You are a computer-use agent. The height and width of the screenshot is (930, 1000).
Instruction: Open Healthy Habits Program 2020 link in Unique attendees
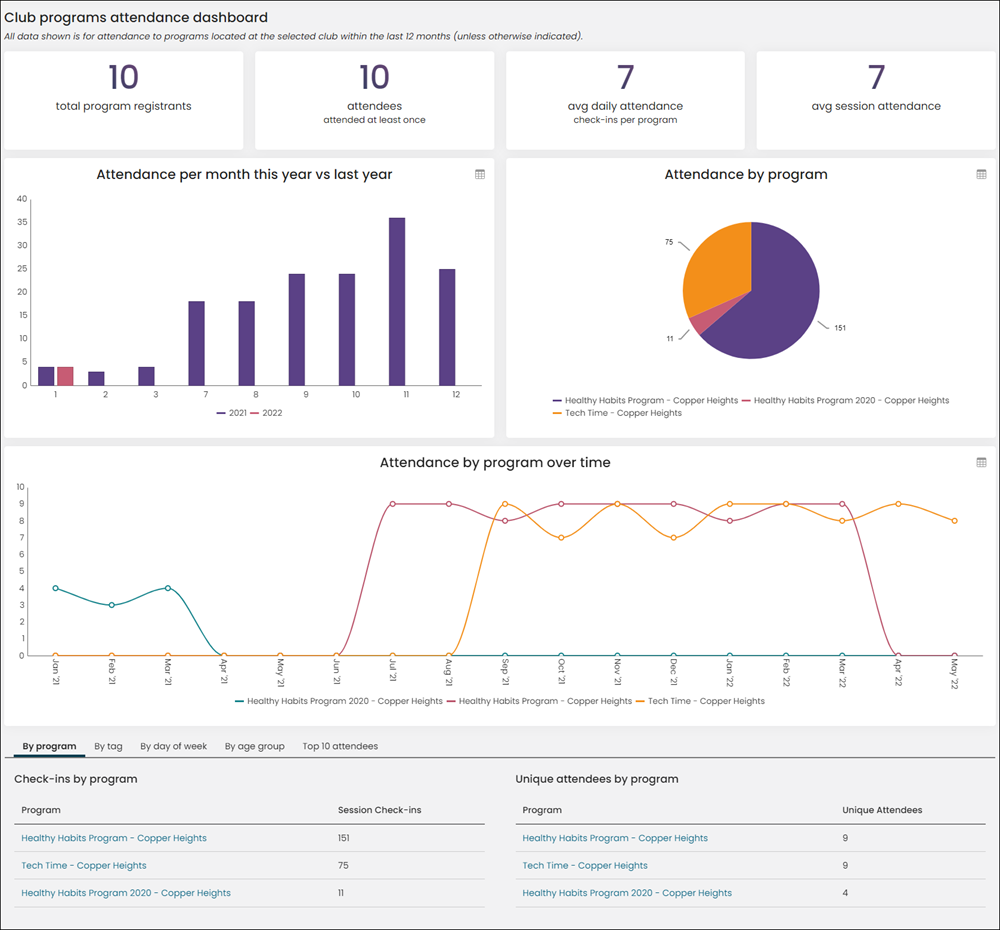(627, 893)
